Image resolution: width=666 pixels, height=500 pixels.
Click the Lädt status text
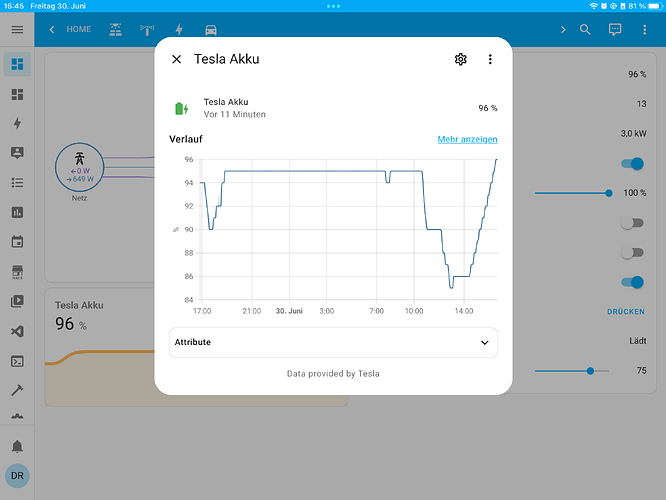pyautogui.click(x=638, y=341)
